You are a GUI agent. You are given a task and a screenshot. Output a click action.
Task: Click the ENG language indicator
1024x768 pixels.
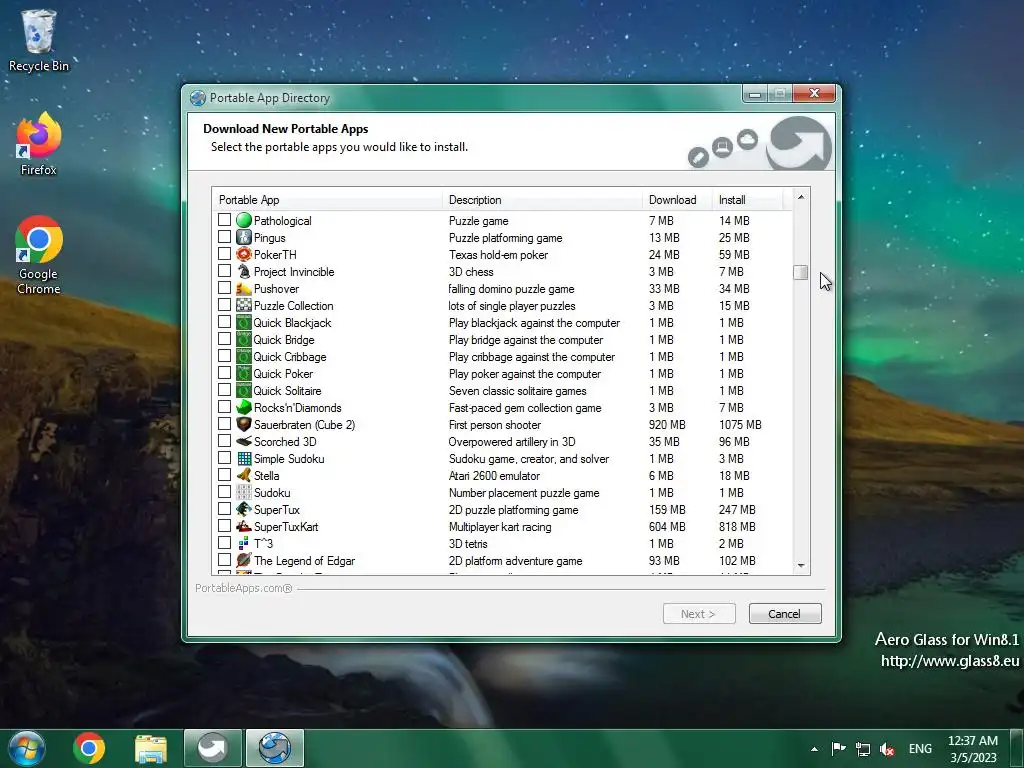[x=920, y=748]
